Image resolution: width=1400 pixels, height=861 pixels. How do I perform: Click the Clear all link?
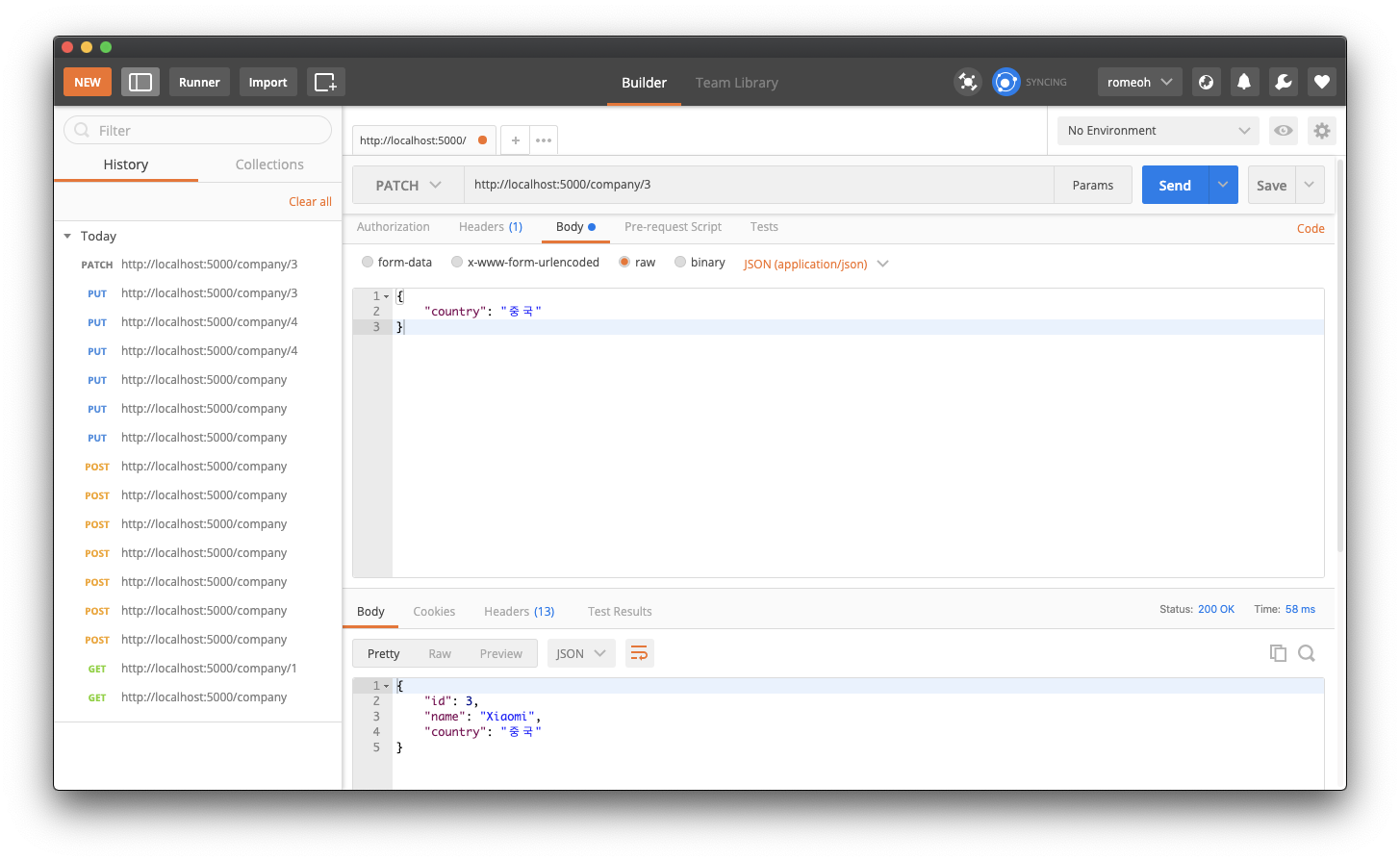coord(310,202)
